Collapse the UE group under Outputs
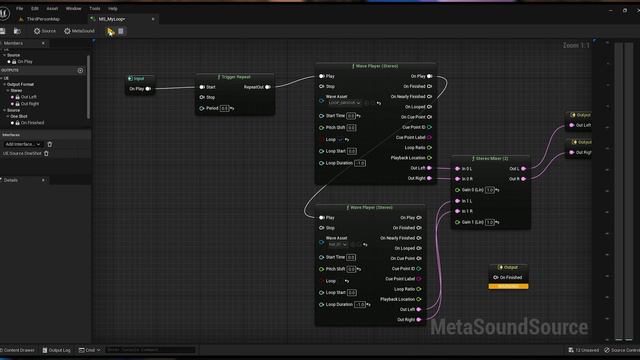Viewport: 640px width, 360px height. [2, 78]
